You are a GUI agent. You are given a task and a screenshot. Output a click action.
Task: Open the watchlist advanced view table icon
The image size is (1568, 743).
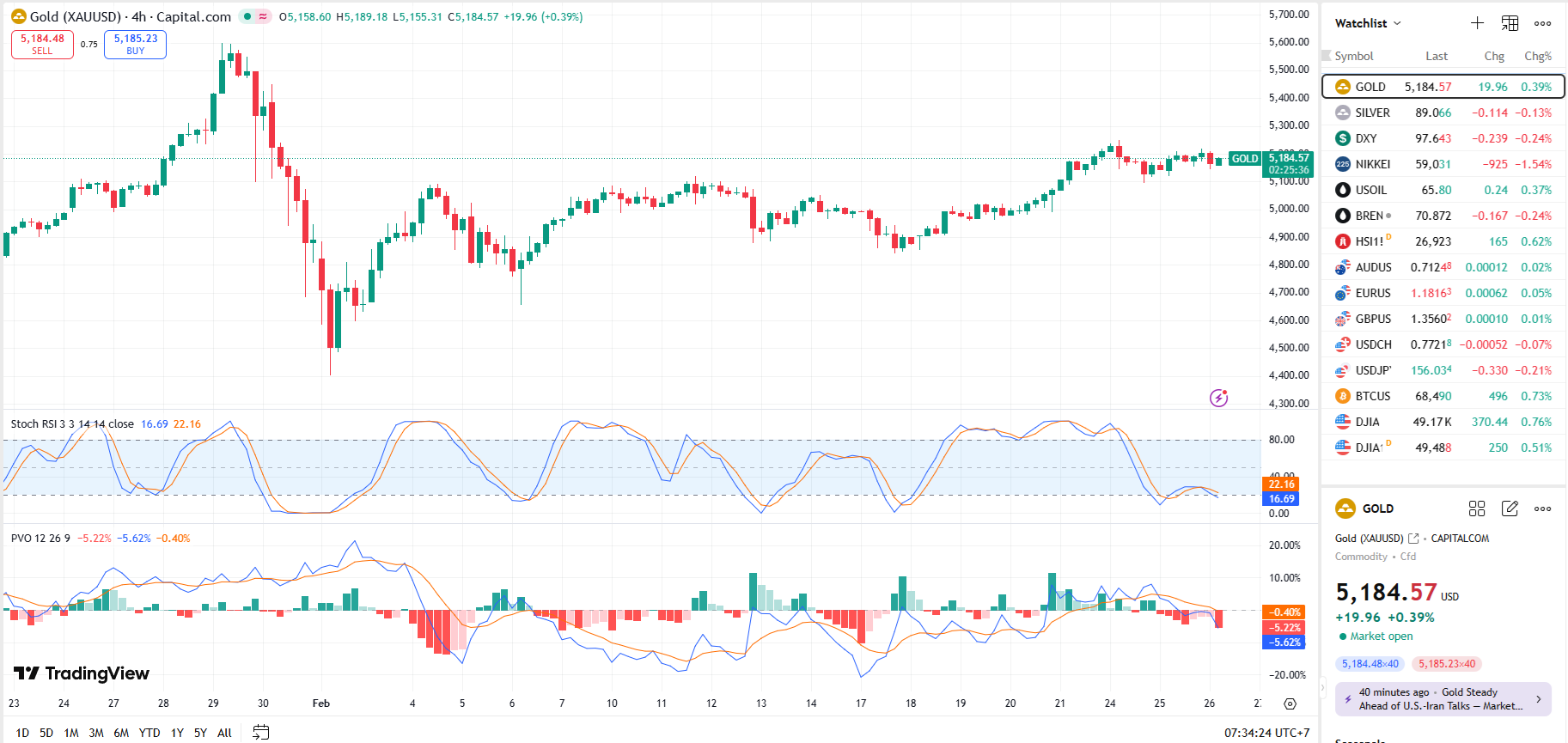(1510, 23)
